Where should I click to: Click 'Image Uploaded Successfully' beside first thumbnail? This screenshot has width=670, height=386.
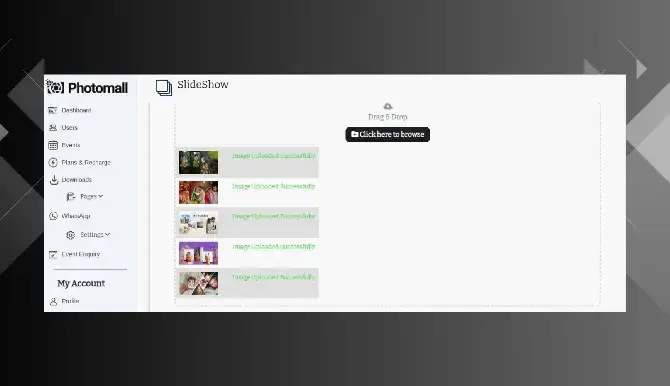pyautogui.click(x=273, y=156)
